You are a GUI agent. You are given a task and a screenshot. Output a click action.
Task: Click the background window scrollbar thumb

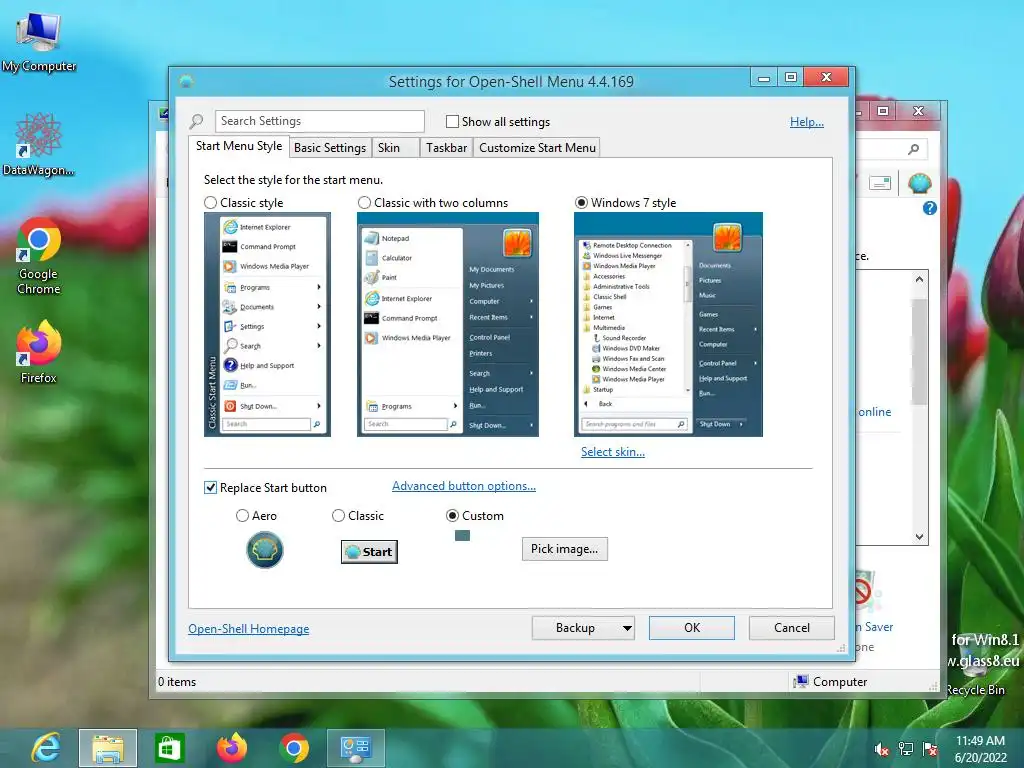point(920,352)
